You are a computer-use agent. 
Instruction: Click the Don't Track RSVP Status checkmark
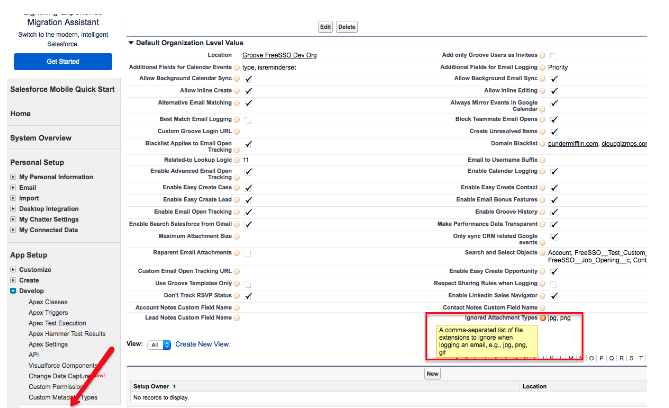tap(249, 296)
